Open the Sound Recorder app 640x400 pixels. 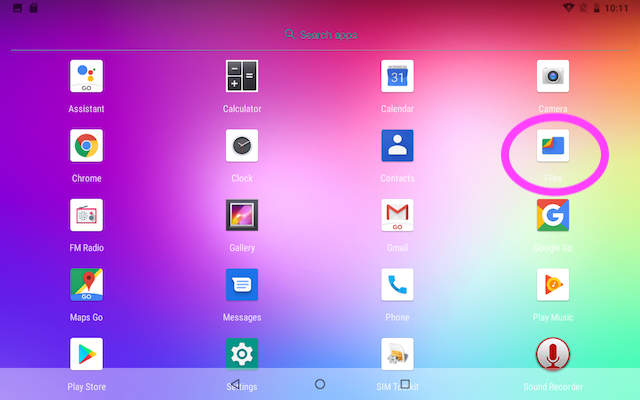[x=553, y=354]
